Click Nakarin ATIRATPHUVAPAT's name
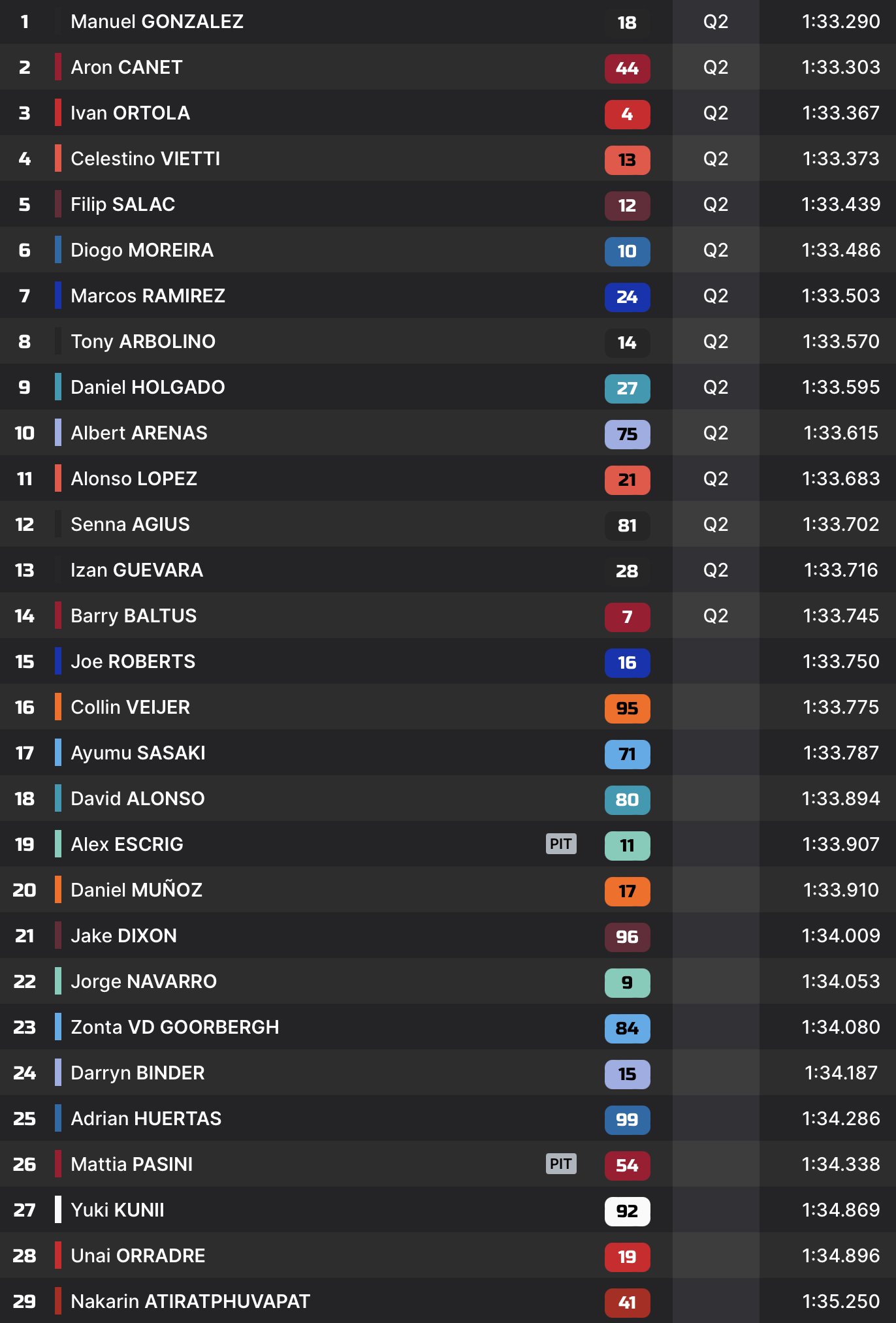 190,1301
